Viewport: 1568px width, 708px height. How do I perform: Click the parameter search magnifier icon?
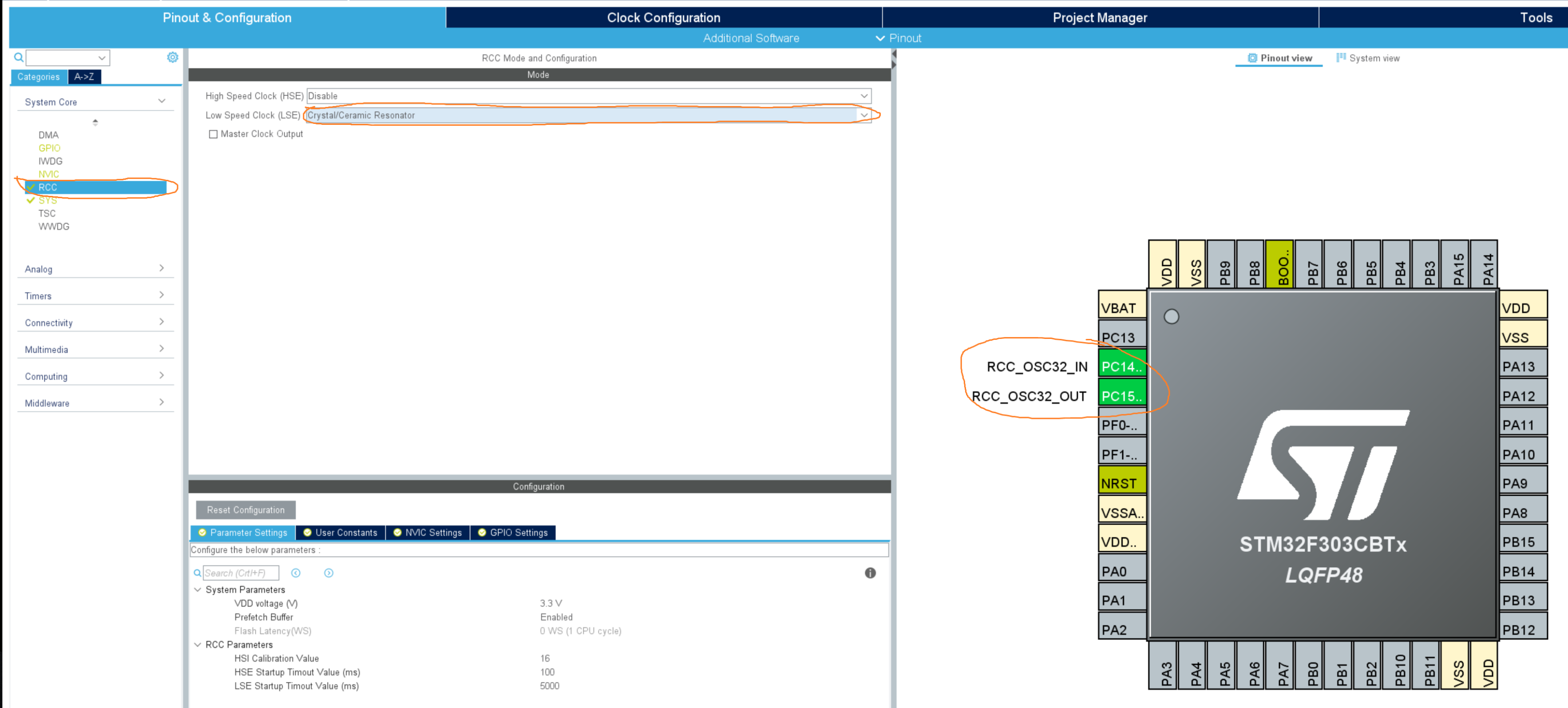click(x=197, y=573)
